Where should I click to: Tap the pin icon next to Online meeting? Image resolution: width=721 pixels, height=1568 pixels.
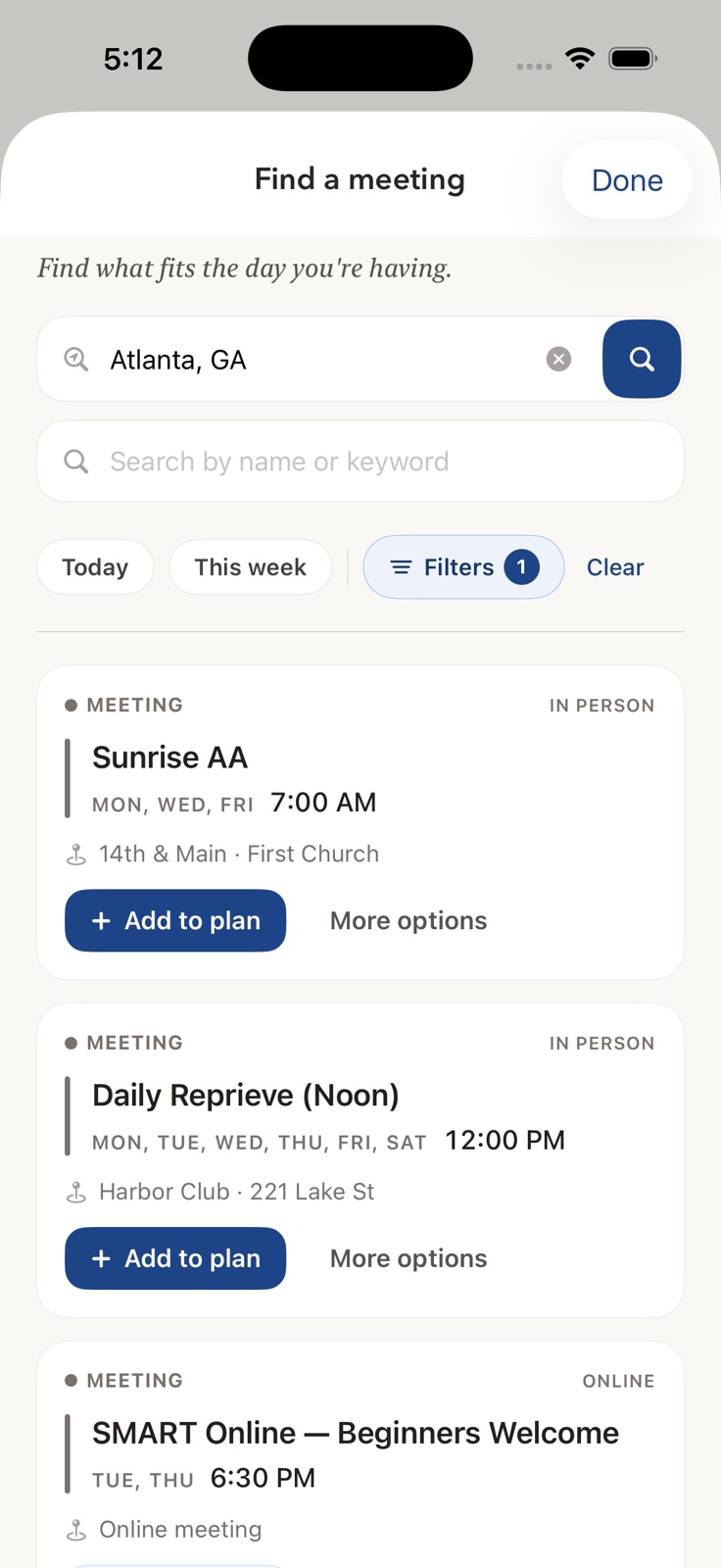click(x=75, y=1530)
